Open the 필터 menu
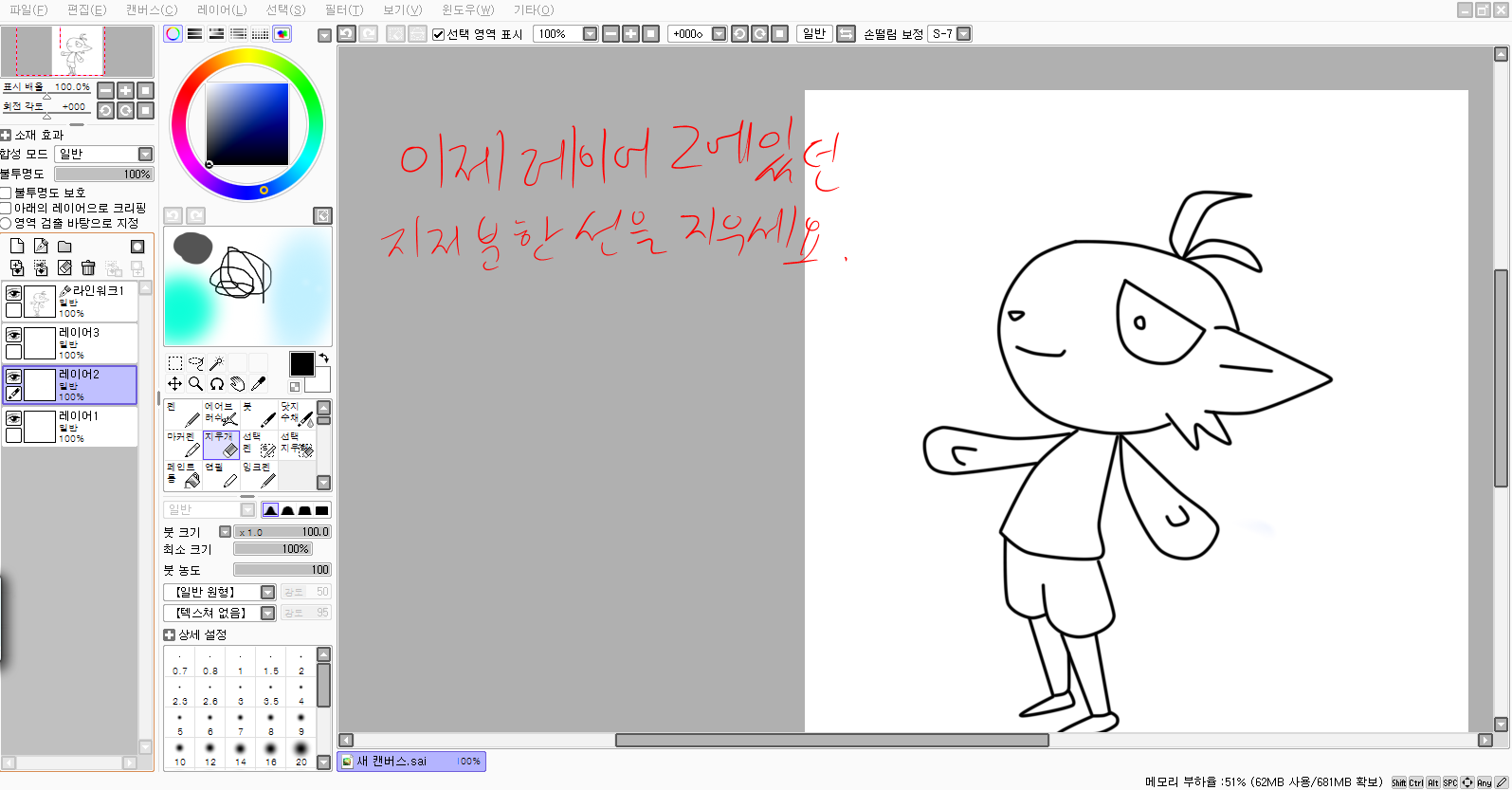This screenshot has height=790, width=1512. (x=344, y=9)
